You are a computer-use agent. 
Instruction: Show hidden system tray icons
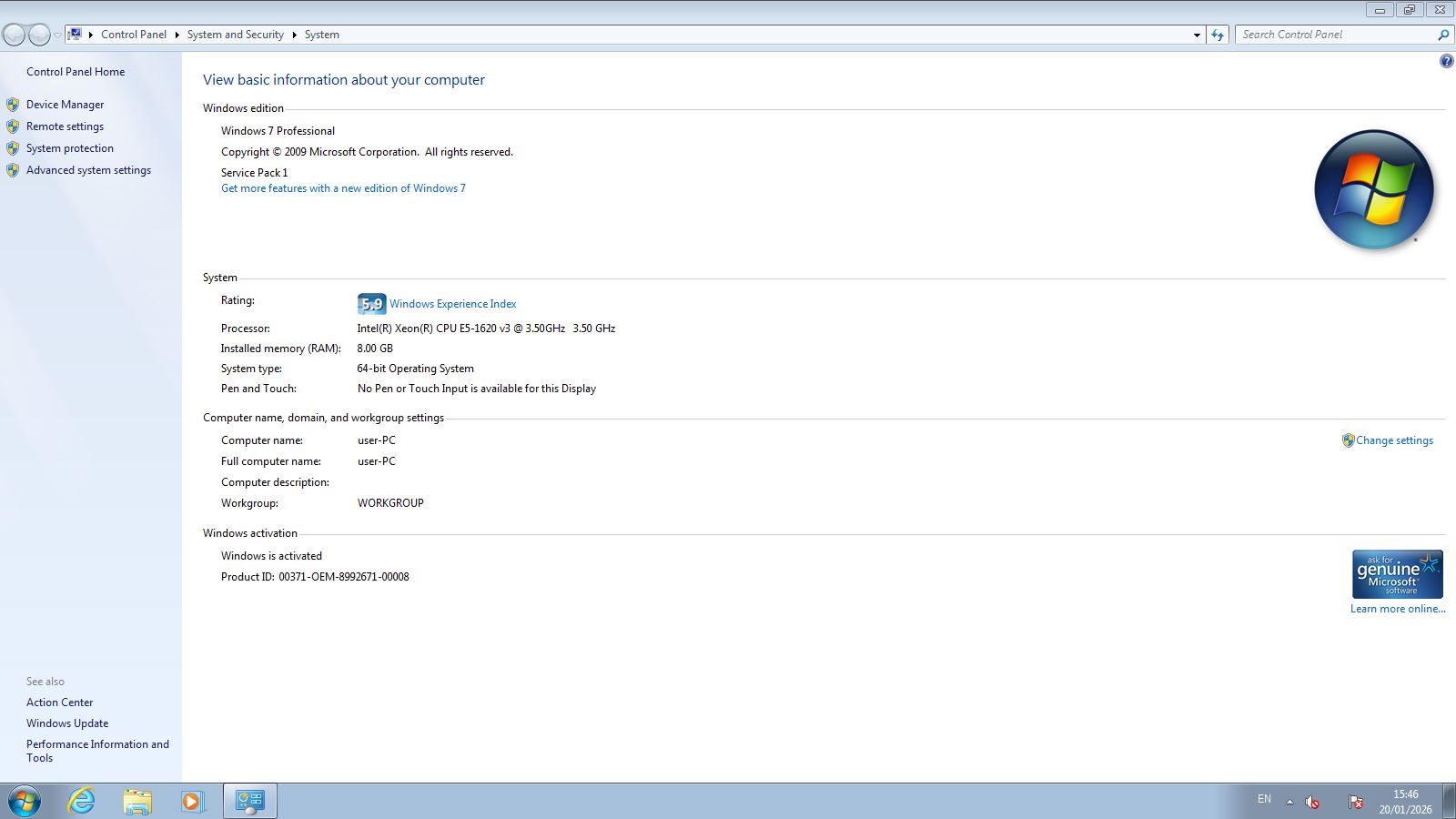pos(1289,802)
